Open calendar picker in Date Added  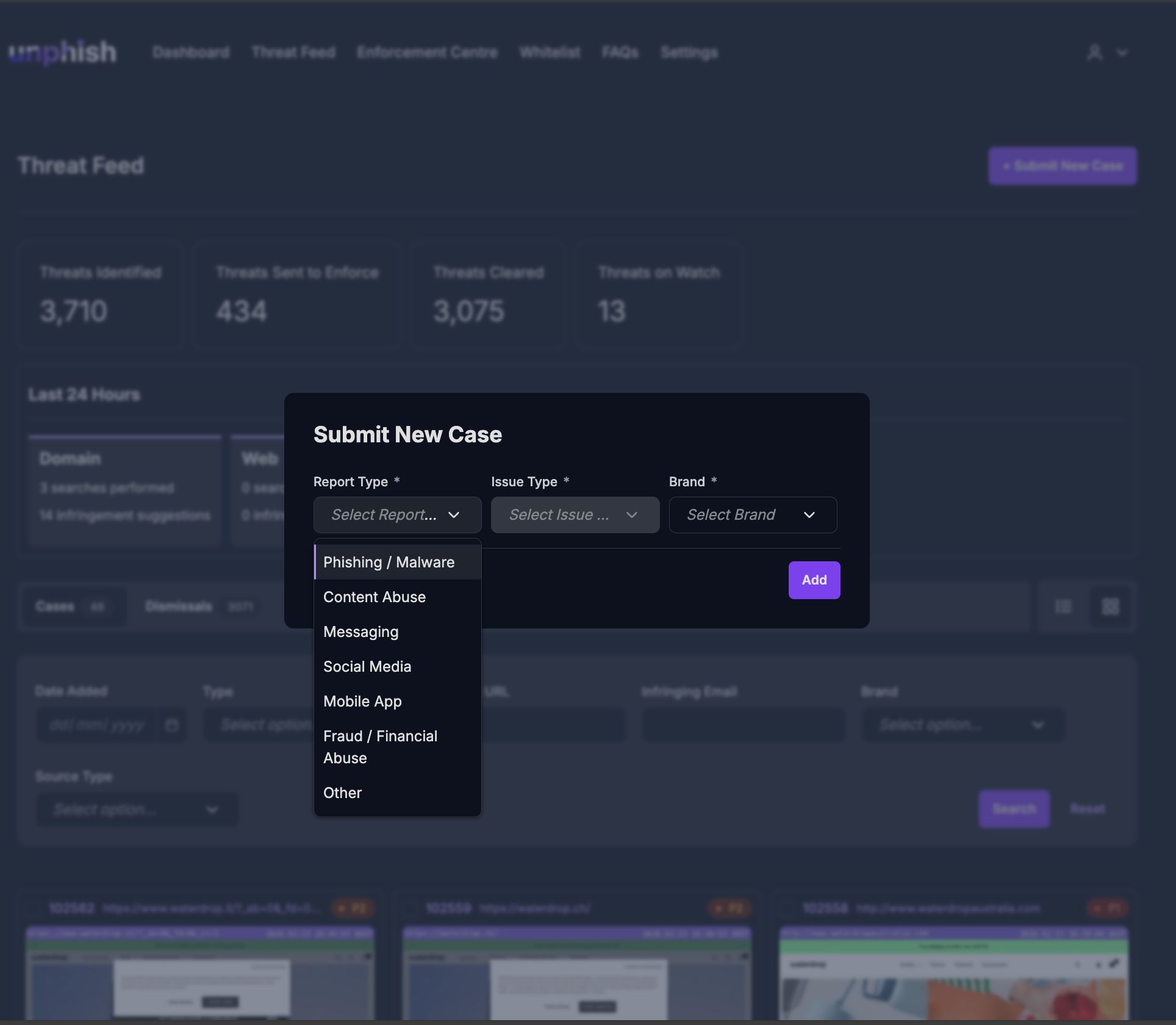[171, 725]
